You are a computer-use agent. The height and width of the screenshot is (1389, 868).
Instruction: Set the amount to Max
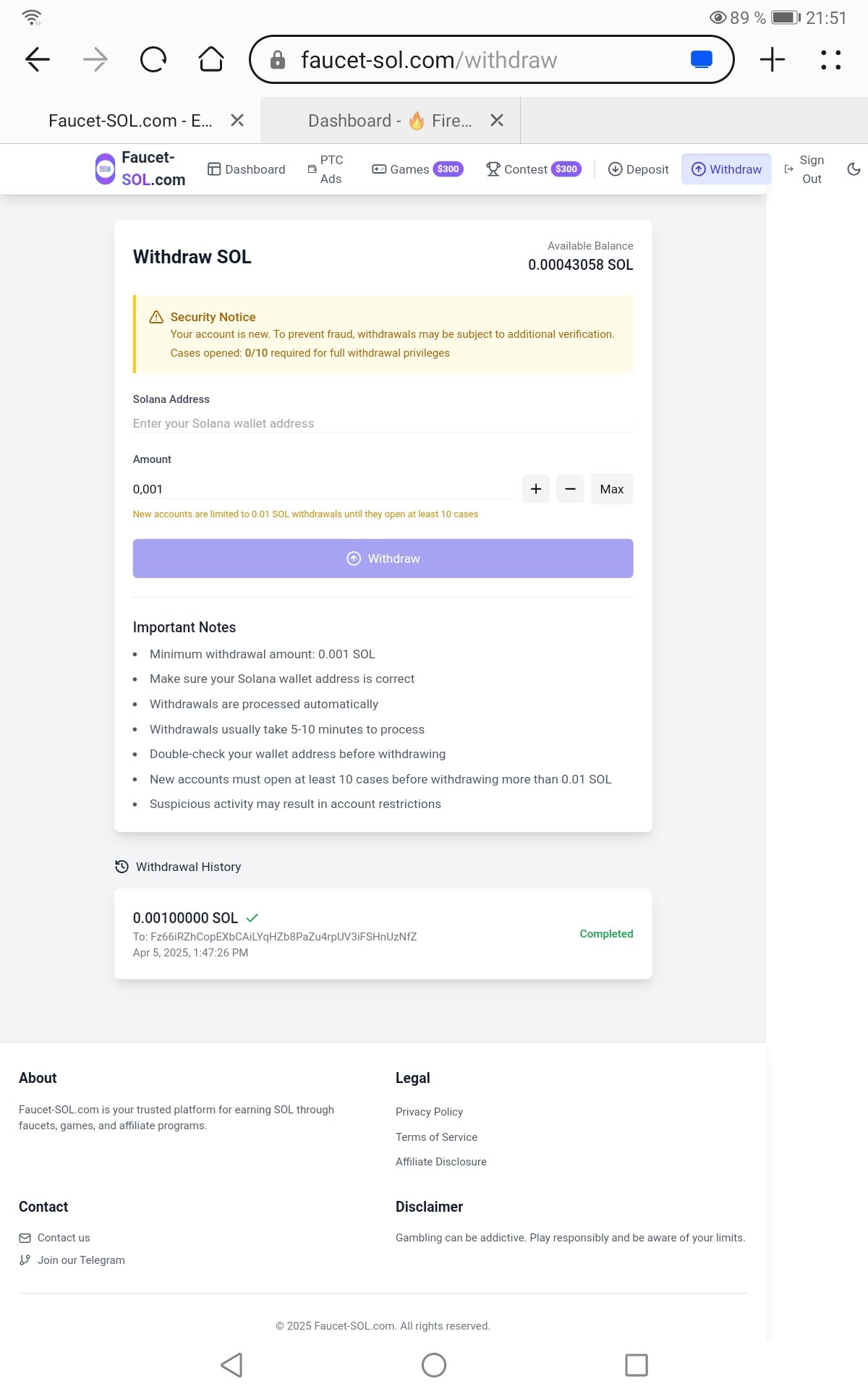(611, 489)
